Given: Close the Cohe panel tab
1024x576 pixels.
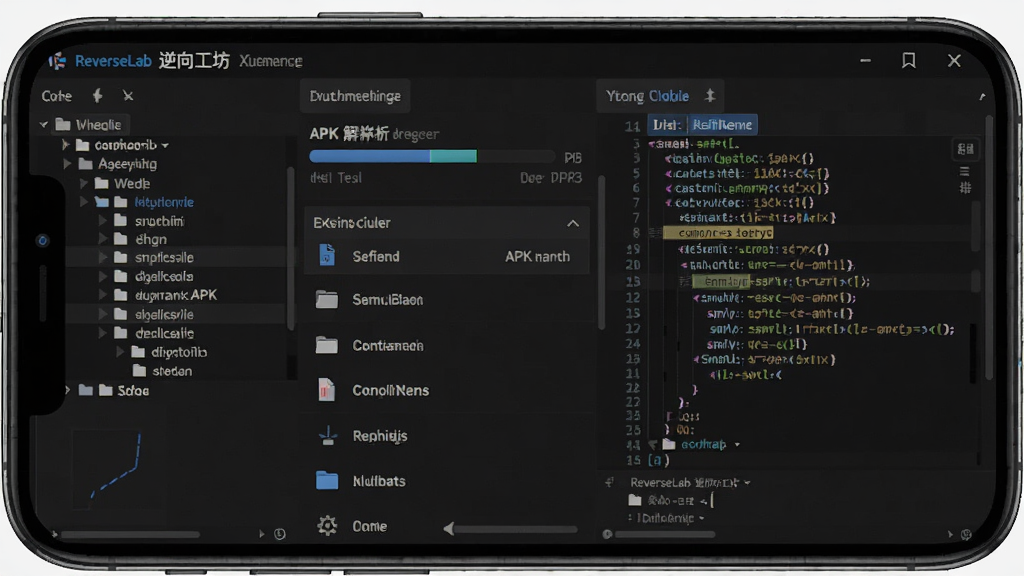Looking at the screenshot, I should click(x=128, y=96).
